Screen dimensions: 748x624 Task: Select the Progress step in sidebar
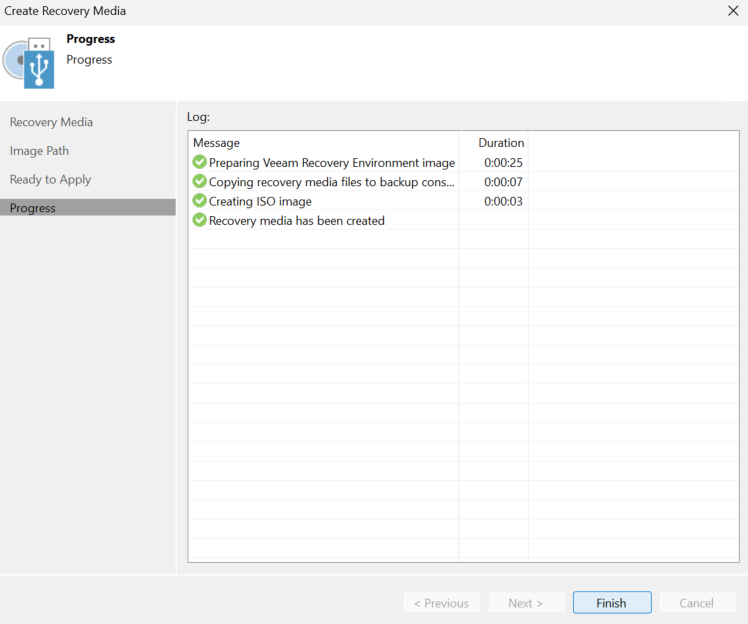click(x=88, y=208)
